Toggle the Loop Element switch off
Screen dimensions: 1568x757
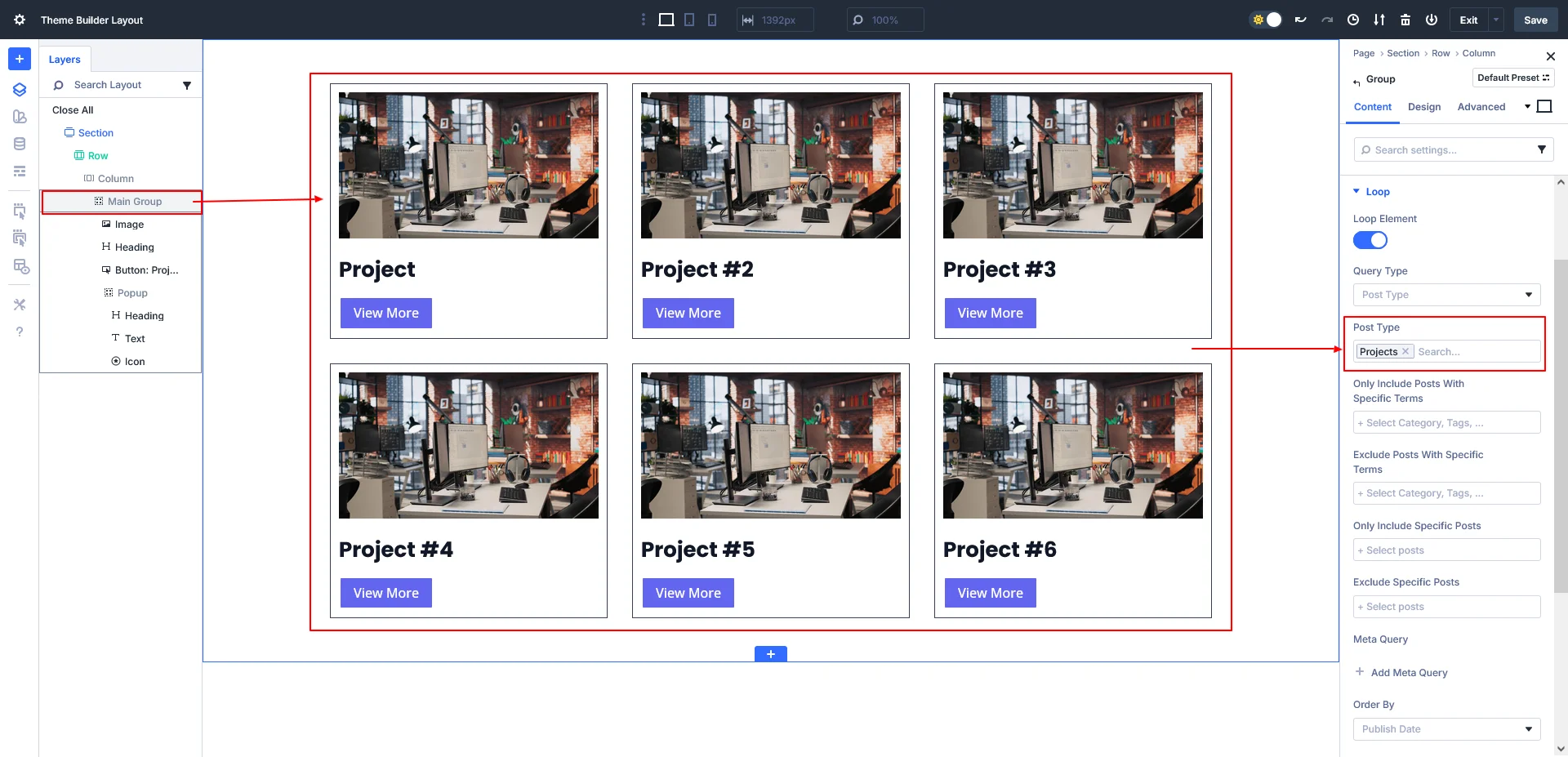tap(1370, 240)
